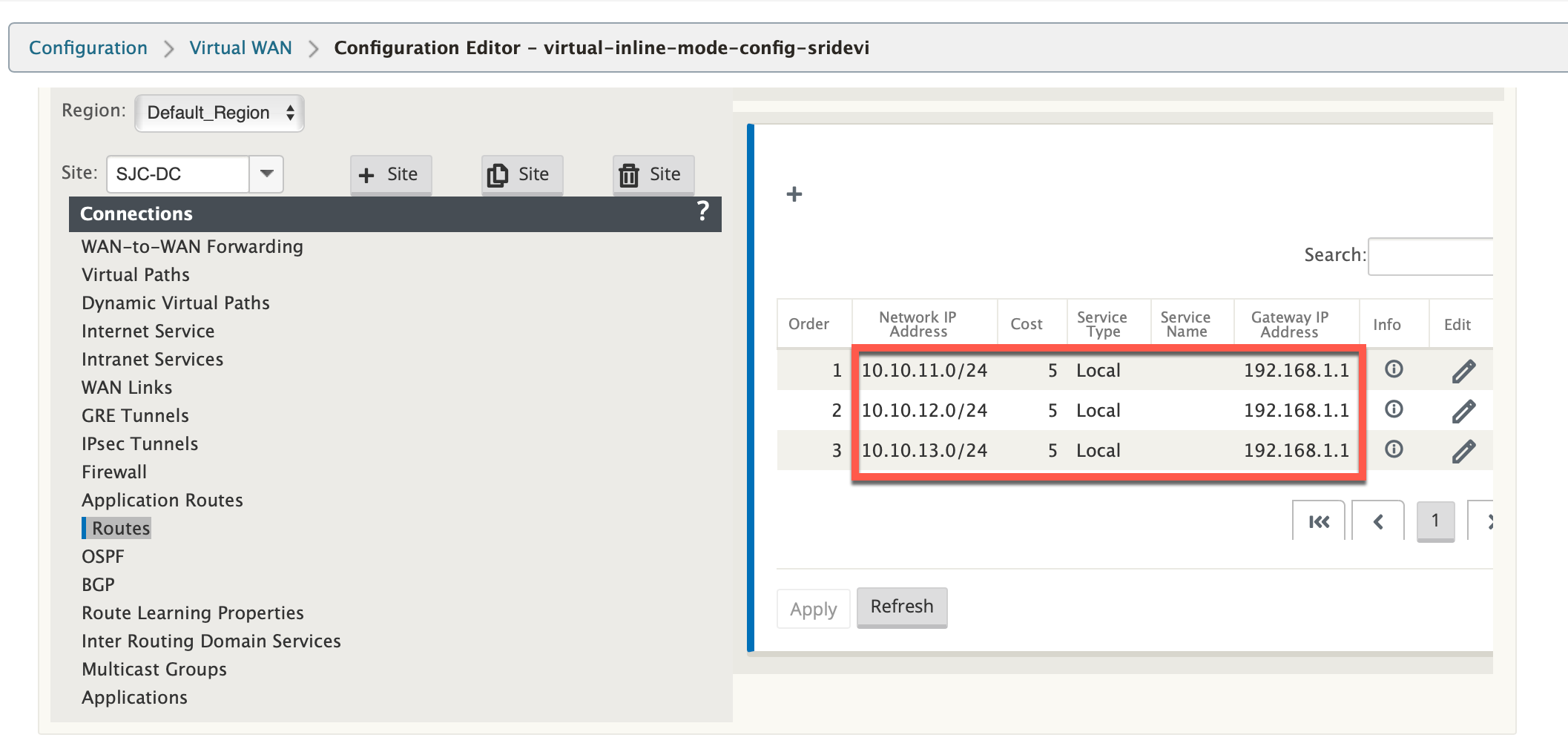Screen dimensions: 1568x746
Task: Click the Apply button
Action: coord(814,609)
